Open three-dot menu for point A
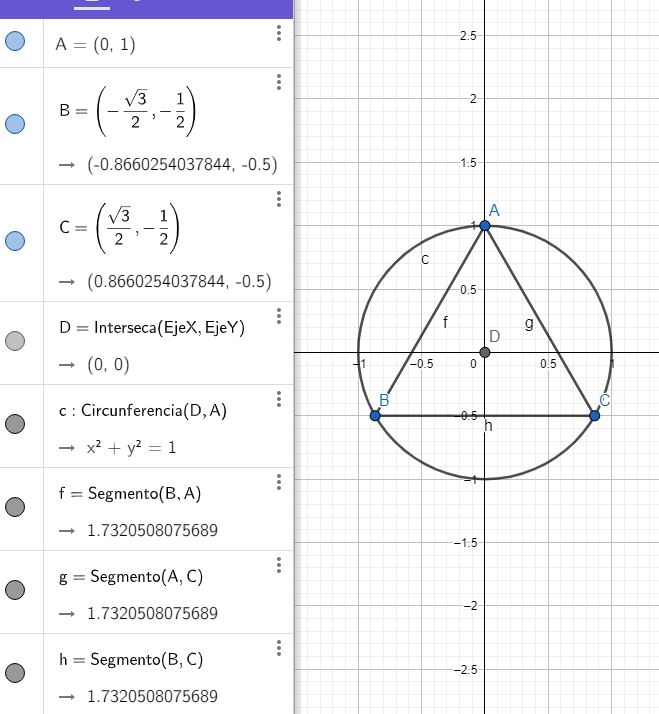The width and height of the screenshot is (659, 714). point(279,34)
